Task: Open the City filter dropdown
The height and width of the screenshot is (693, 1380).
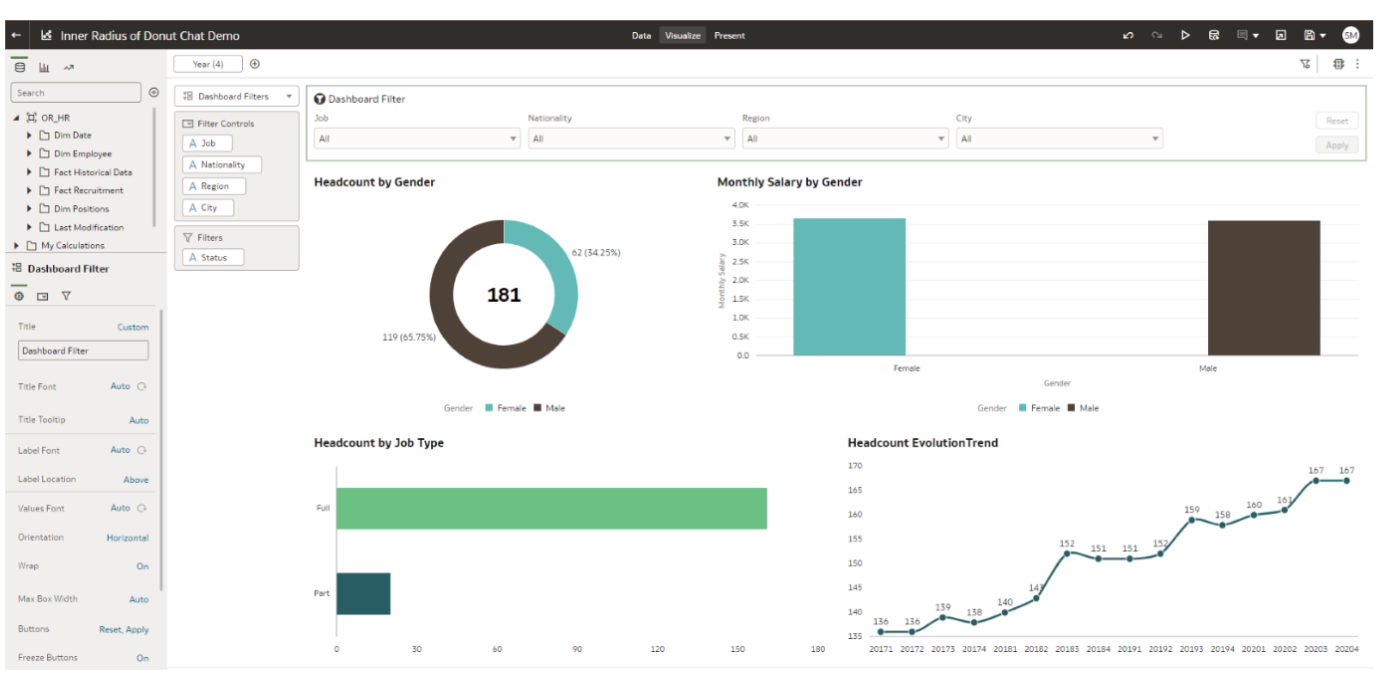Action: (x=1059, y=139)
